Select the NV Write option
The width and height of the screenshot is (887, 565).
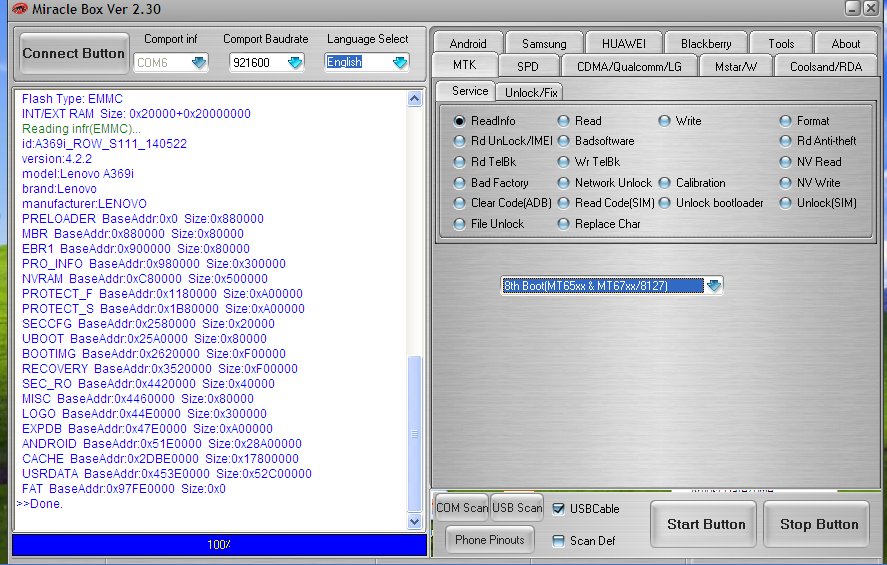pos(785,183)
